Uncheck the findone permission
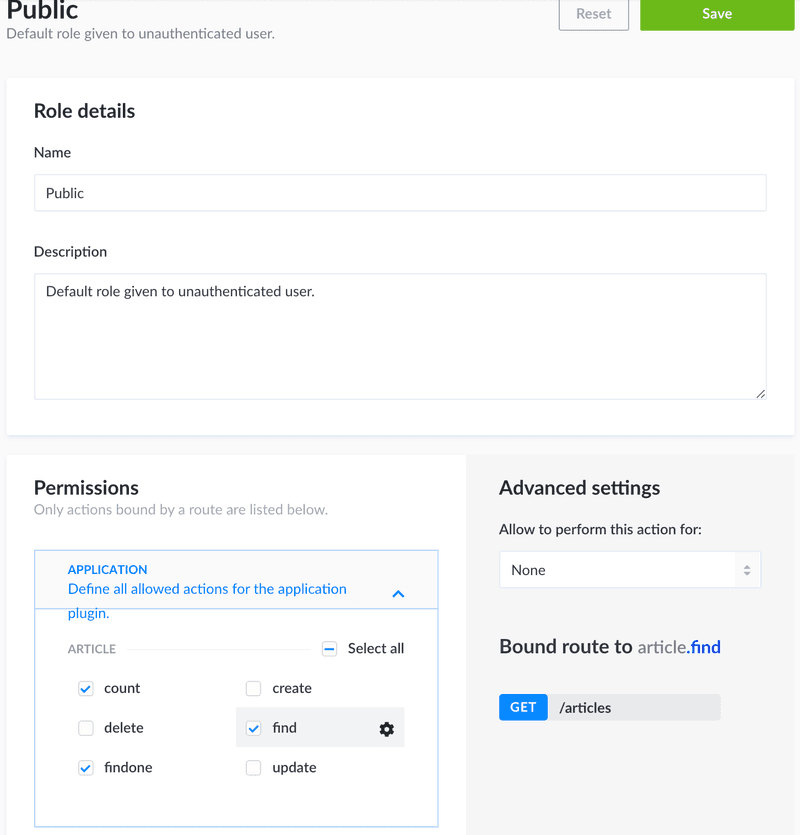The image size is (800, 835). pyautogui.click(x=85, y=767)
